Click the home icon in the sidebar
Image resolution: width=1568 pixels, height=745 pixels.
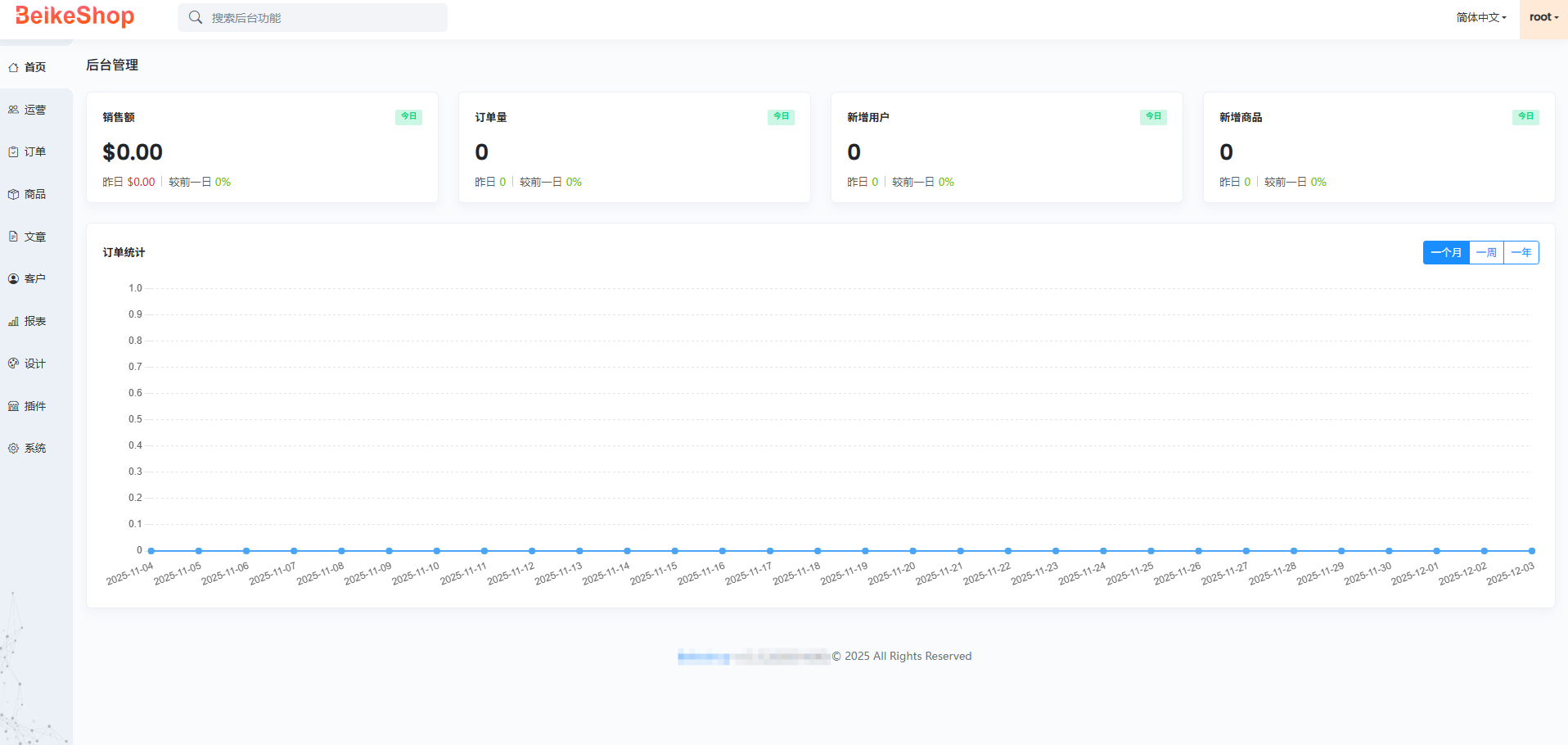[13, 67]
